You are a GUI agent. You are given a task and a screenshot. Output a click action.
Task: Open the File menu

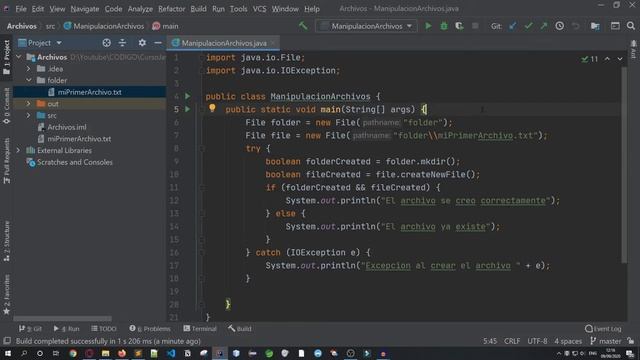click(x=21, y=9)
